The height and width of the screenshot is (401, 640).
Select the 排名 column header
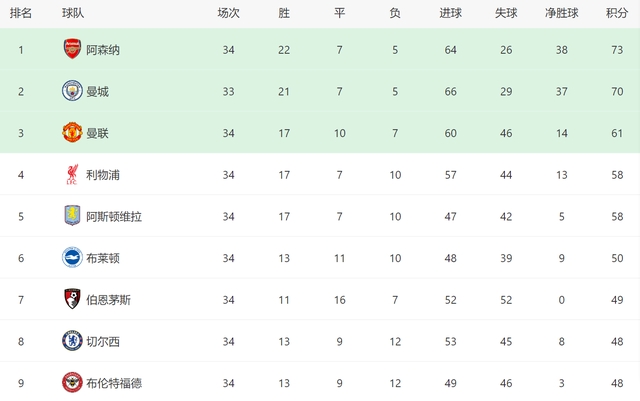click(20, 13)
